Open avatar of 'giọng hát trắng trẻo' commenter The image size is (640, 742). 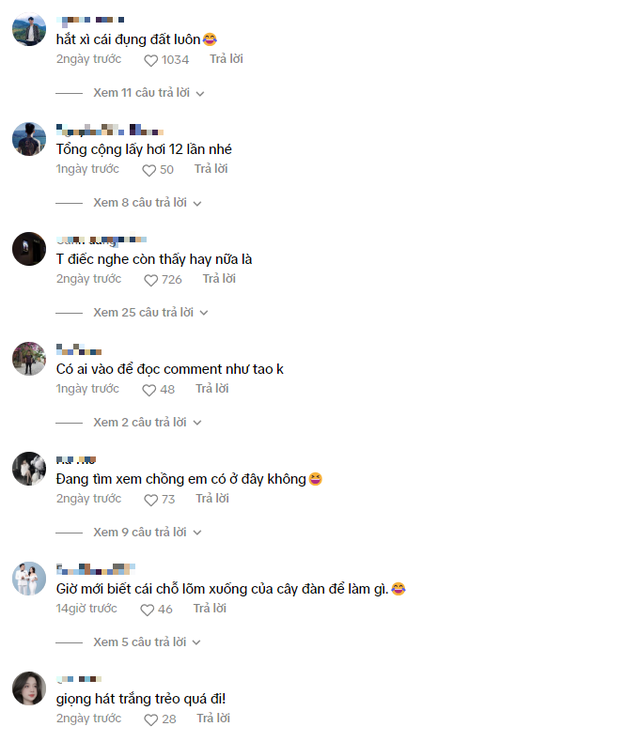pos(29,688)
